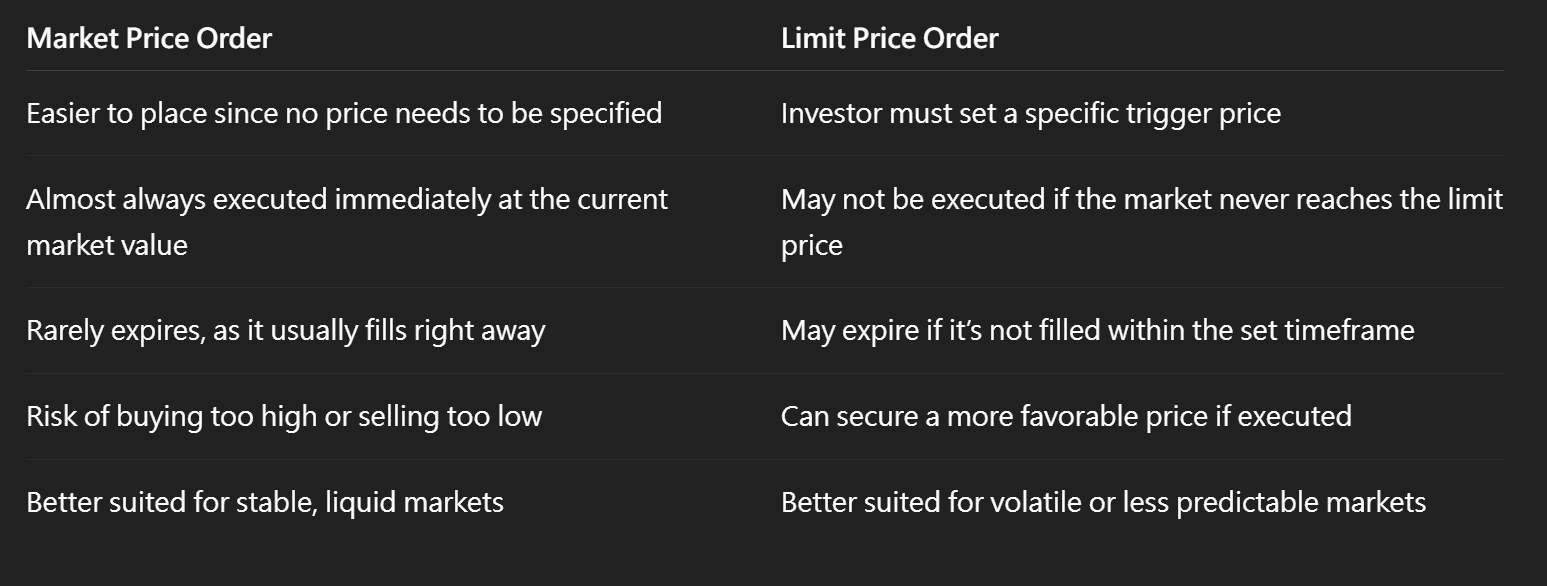This screenshot has height=586, width=1547.
Task: Click the words 'market value' on the wrapped line
Action: tap(107, 245)
